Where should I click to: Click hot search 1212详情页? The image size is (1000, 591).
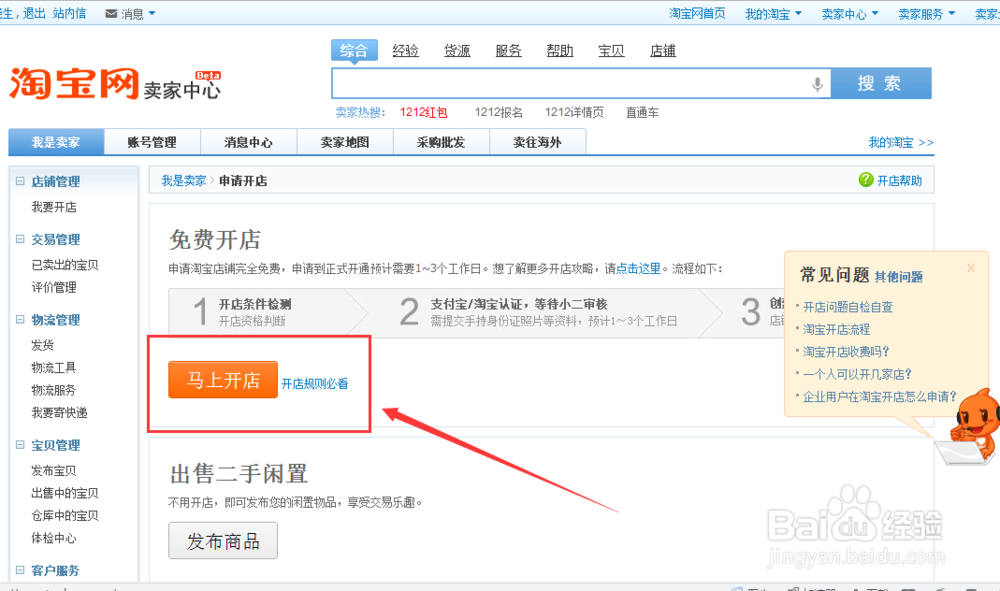click(x=574, y=112)
